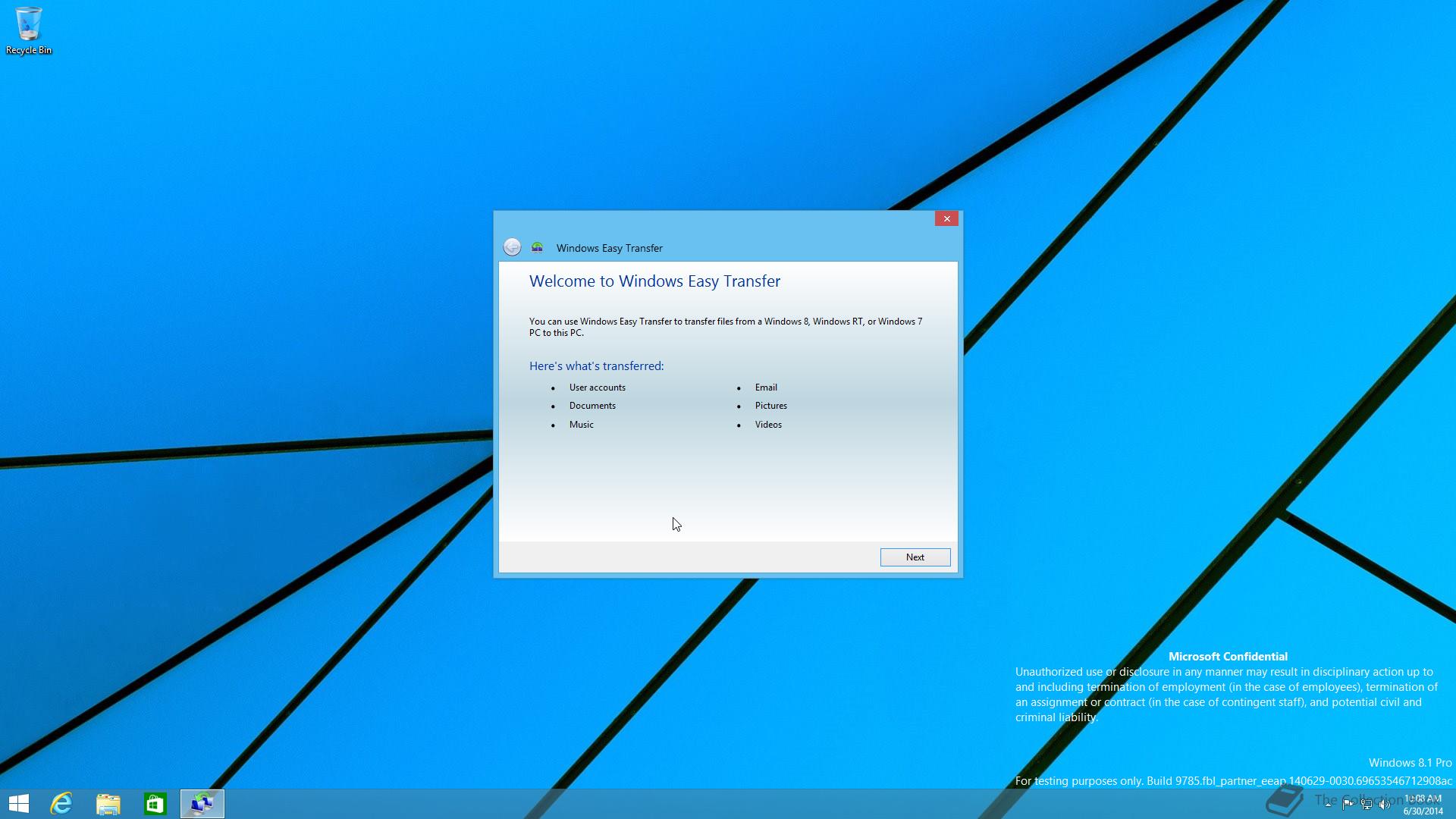Click the "Videos" list item

point(768,425)
